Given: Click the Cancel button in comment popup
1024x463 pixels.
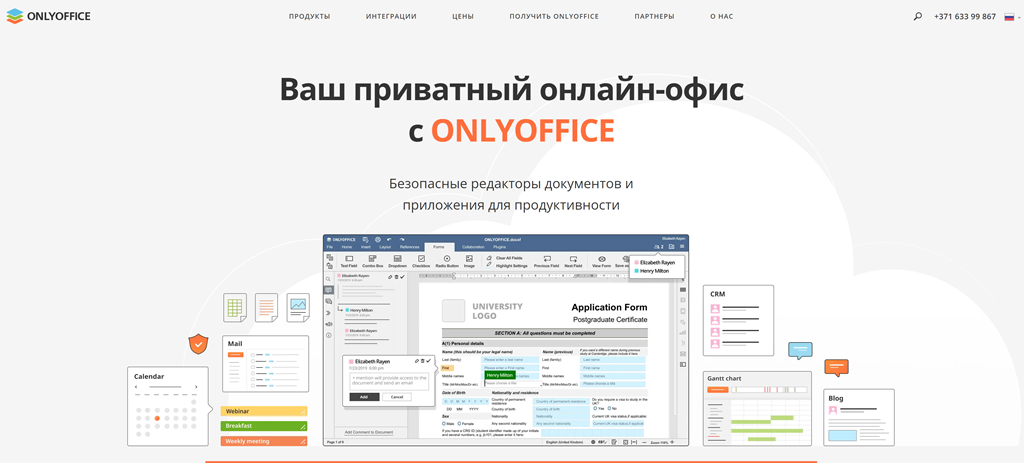Looking at the screenshot, I should pyautogui.click(x=397, y=396).
